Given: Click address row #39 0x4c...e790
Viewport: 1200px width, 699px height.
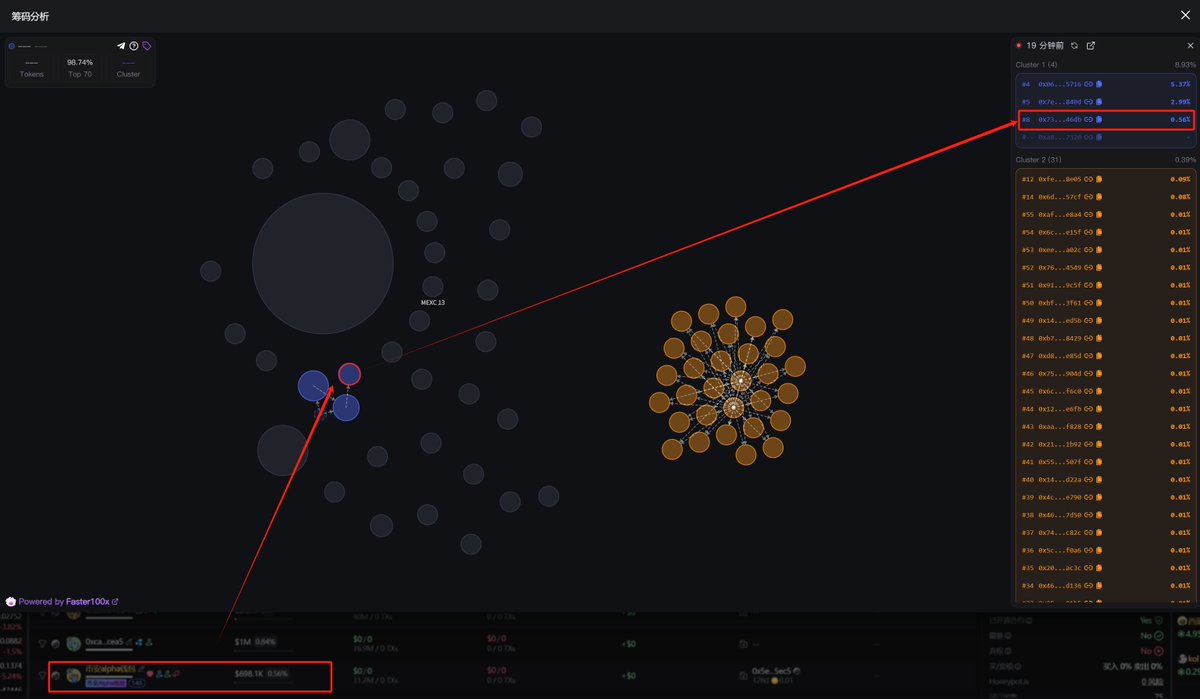Looking at the screenshot, I should 1108,497.
